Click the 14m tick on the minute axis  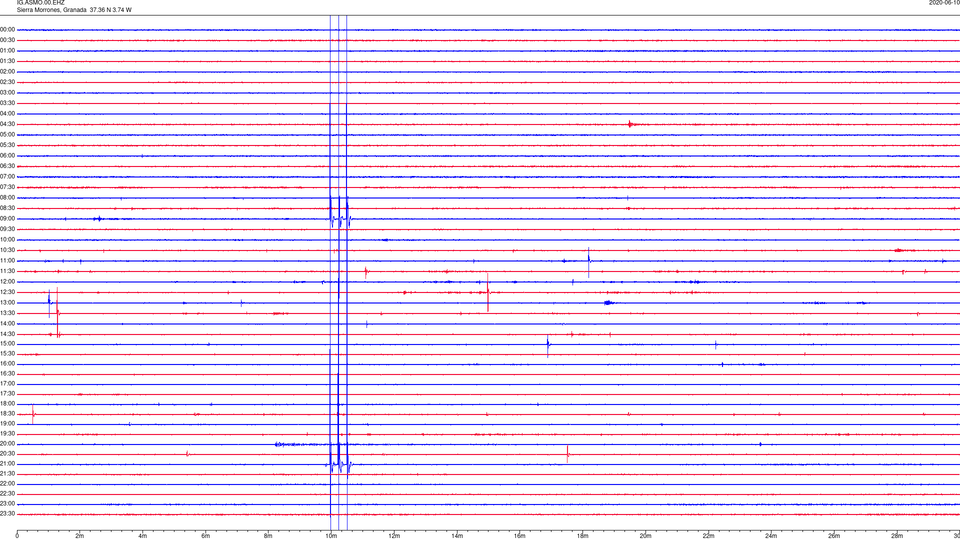(457, 536)
